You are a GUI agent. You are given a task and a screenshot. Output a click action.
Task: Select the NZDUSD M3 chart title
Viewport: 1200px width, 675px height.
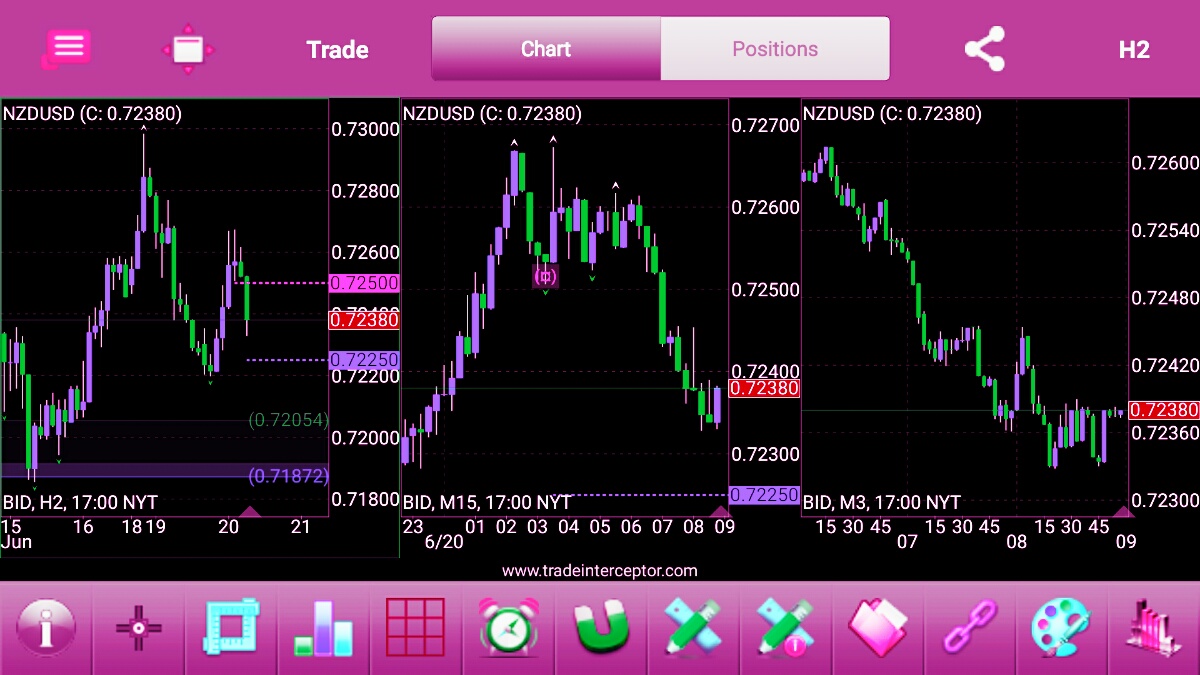pos(892,114)
